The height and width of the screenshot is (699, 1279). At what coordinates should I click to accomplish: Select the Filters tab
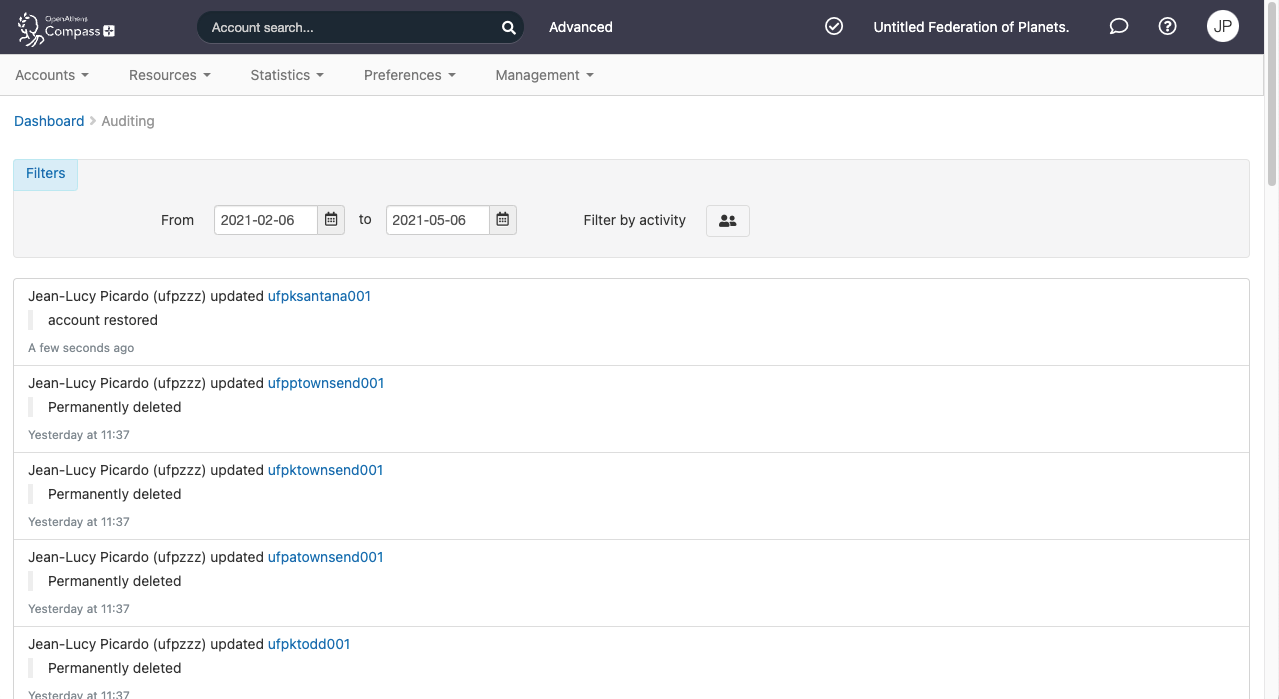[x=46, y=174]
